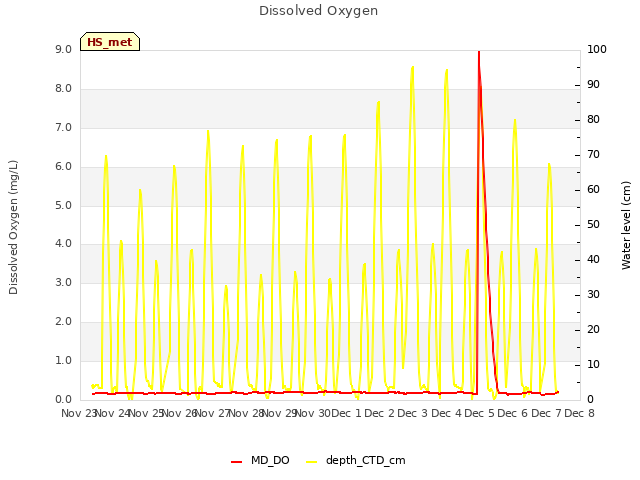Click the 9.0 left axis tick label

click(63, 49)
